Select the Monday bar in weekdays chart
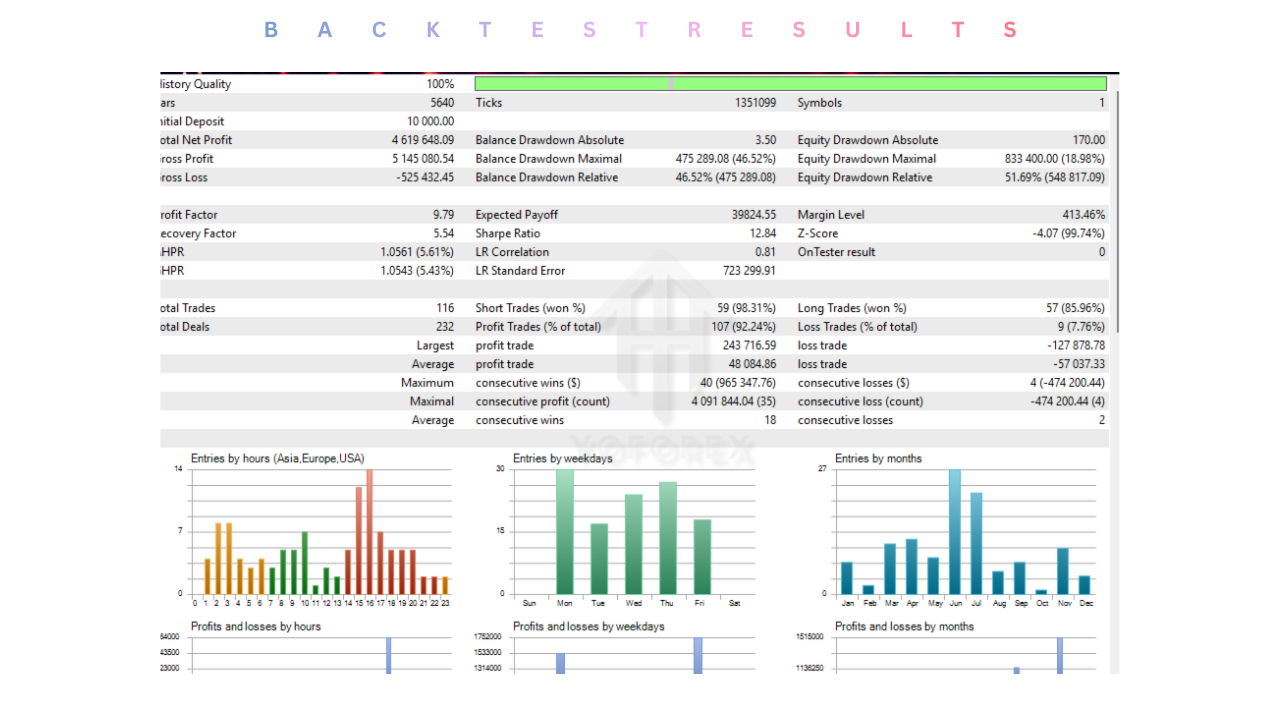The image size is (1280, 720). [x=565, y=532]
